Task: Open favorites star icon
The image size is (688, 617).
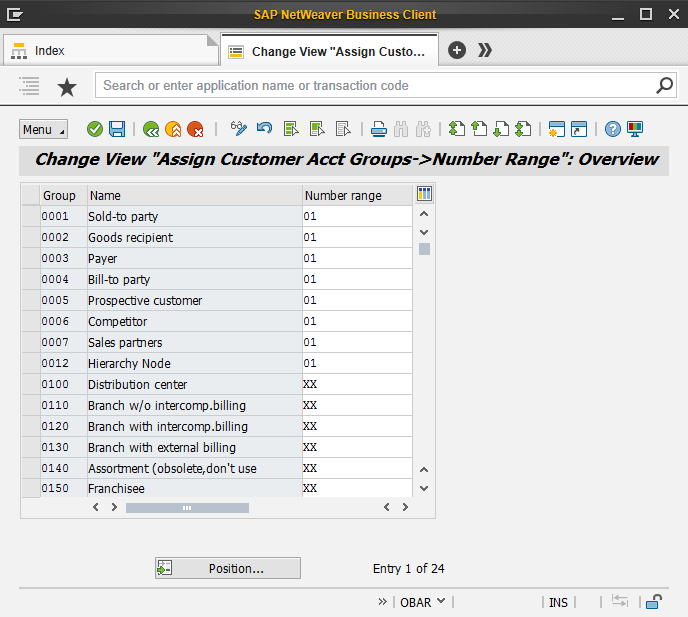Action: point(67,87)
